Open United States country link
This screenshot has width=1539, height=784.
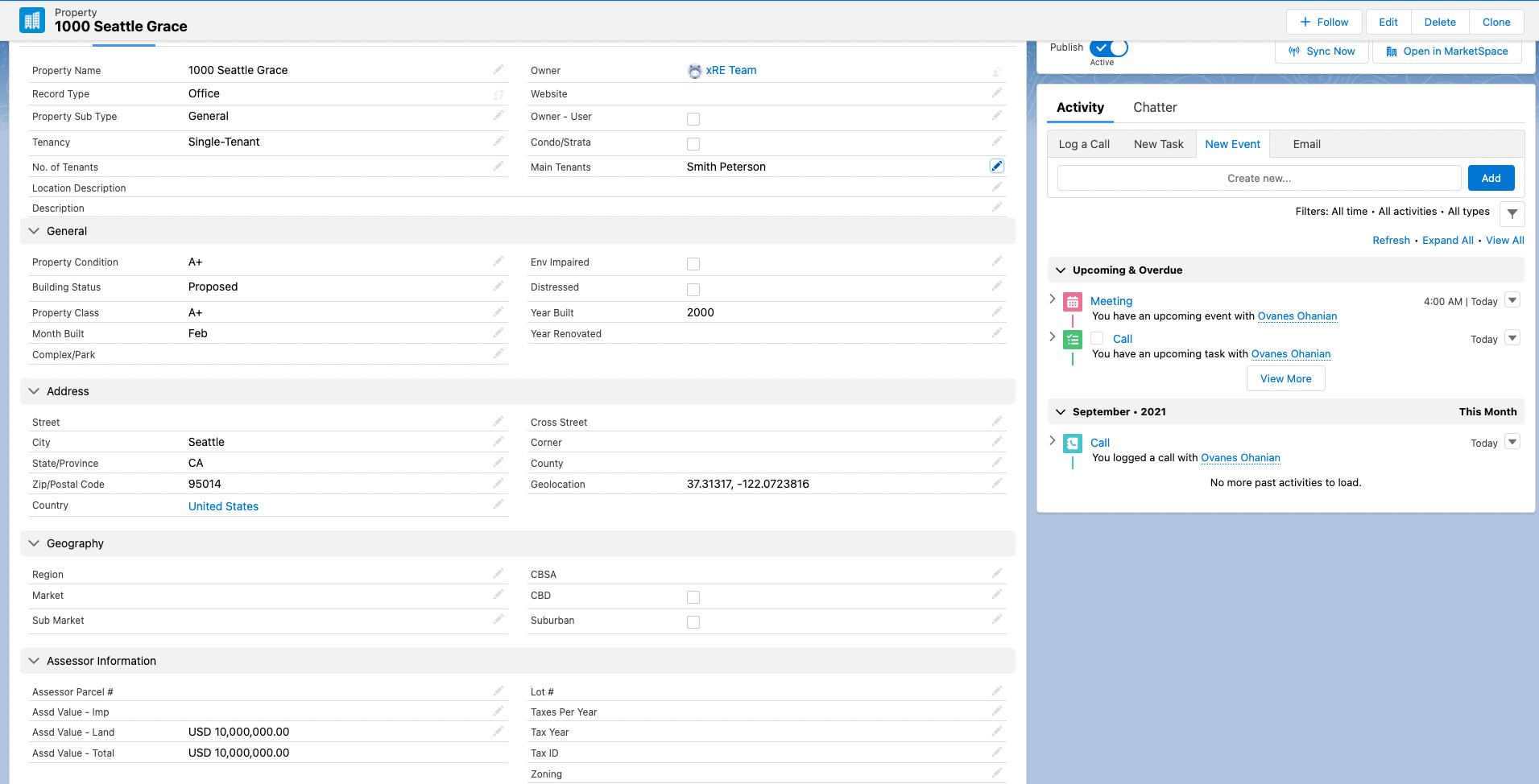[223, 506]
